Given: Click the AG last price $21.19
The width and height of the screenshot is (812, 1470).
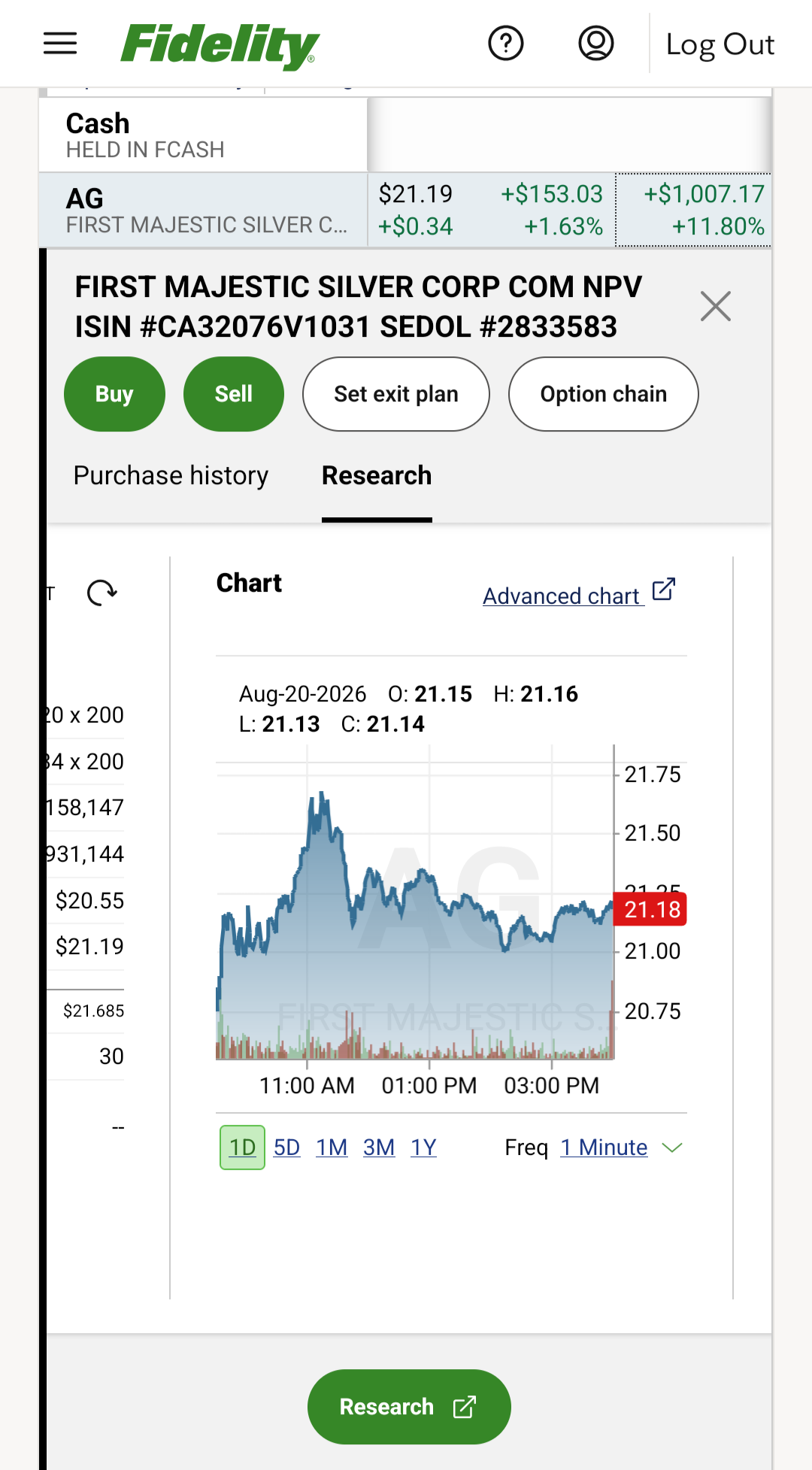Looking at the screenshot, I should click(416, 195).
